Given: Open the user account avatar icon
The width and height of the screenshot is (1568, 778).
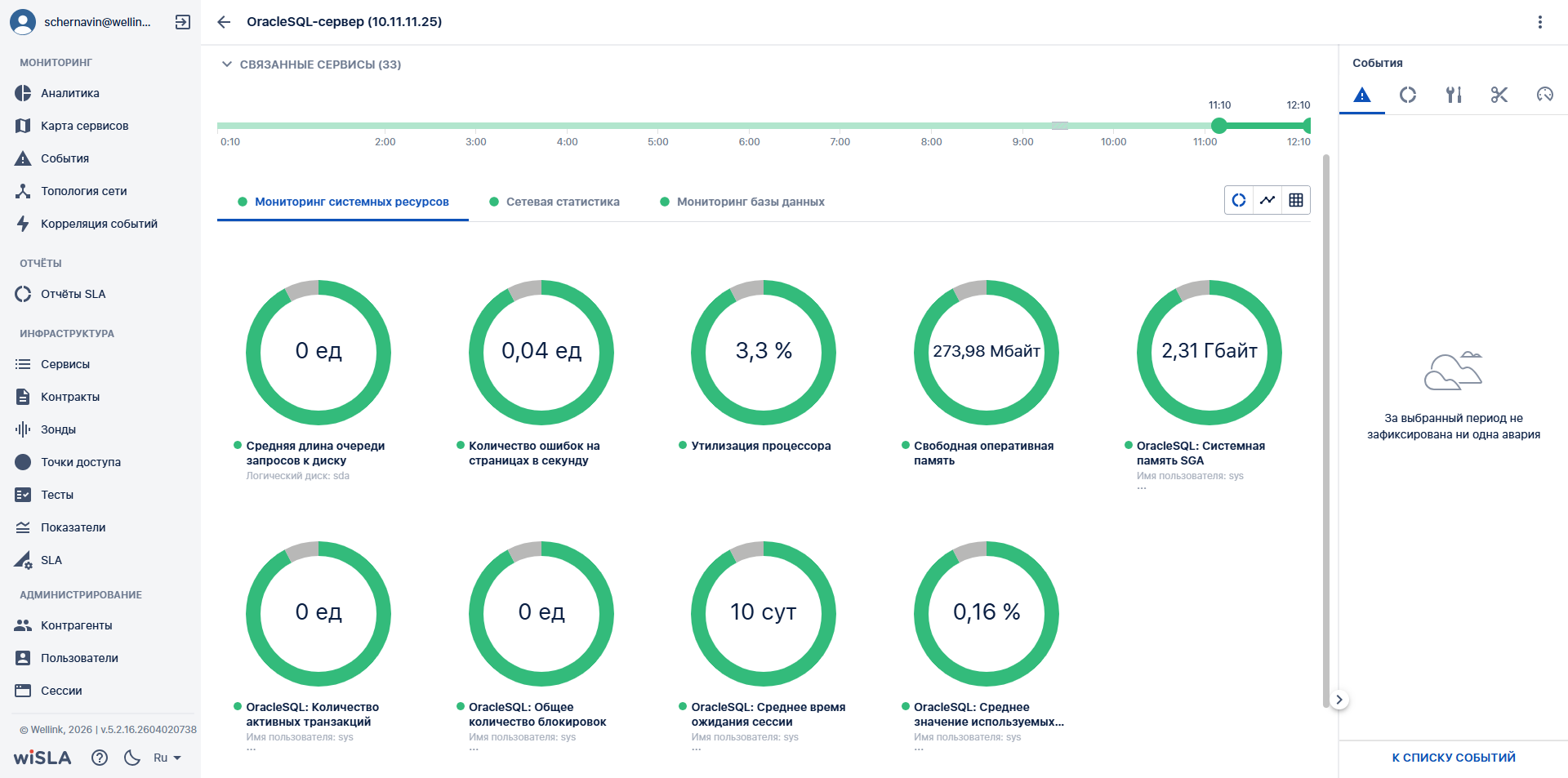Looking at the screenshot, I should [x=23, y=22].
